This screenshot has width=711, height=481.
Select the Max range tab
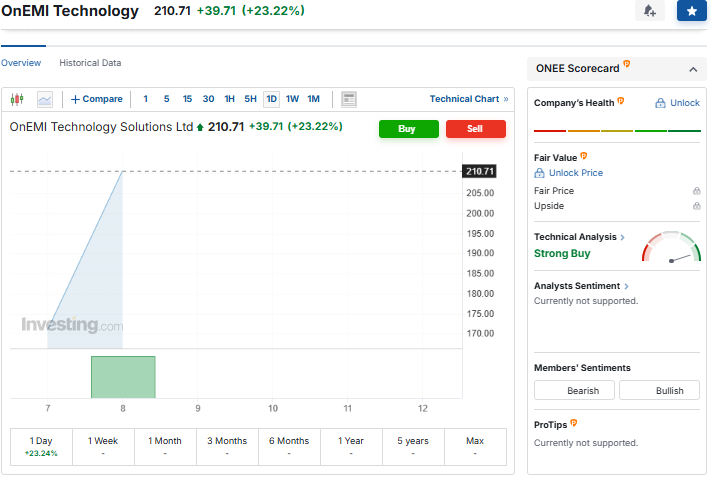click(x=475, y=447)
